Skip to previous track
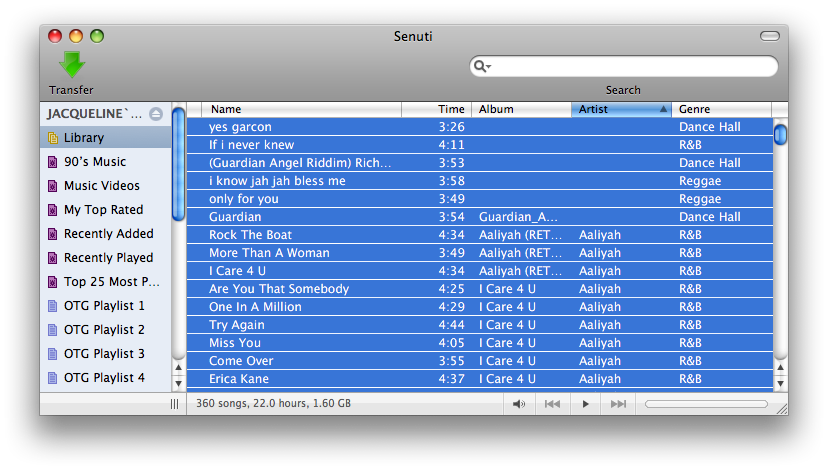This screenshot has width=828, height=470. pyautogui.click(x=552, y=404)
